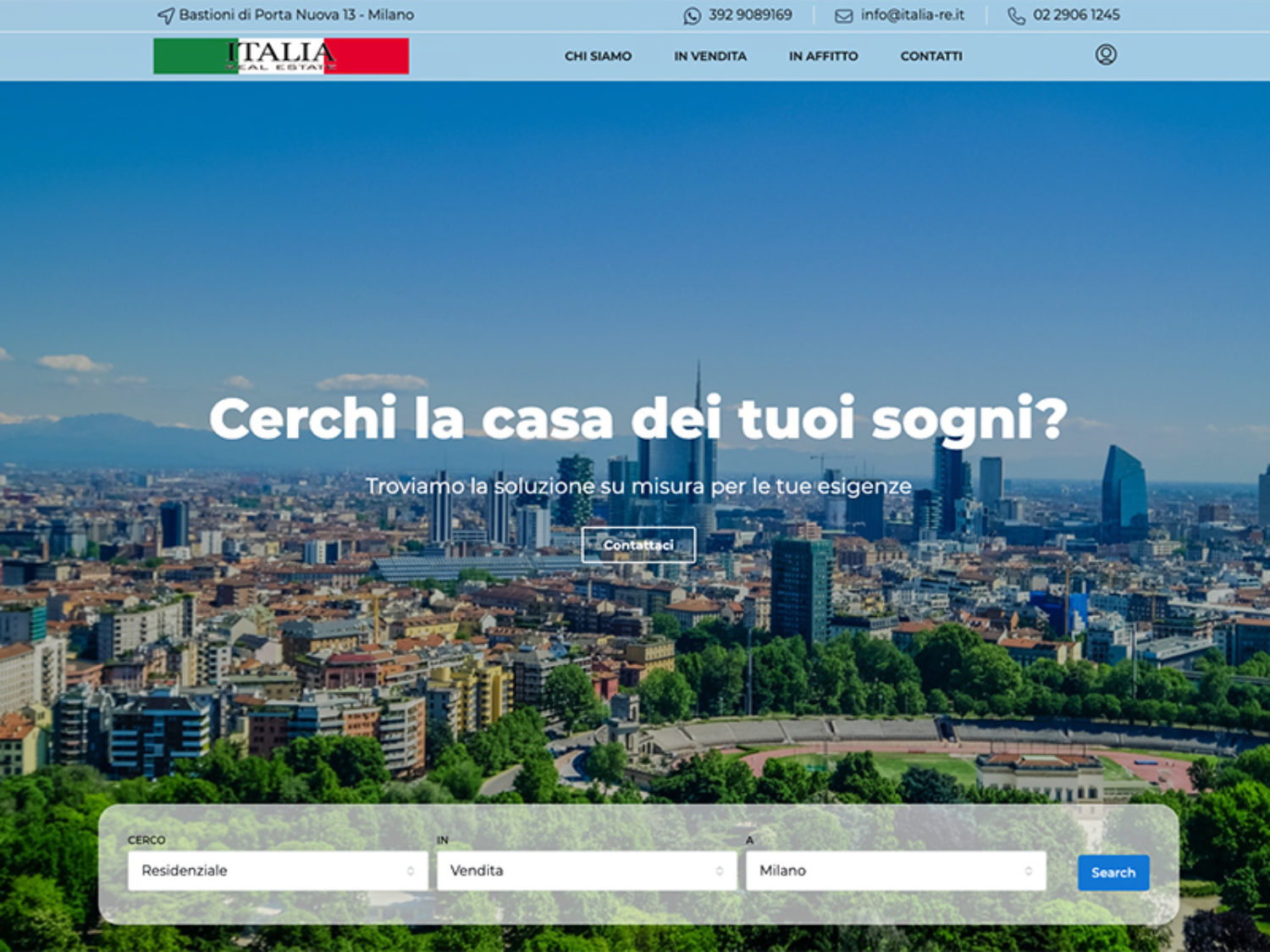Go to the Chi Siamo menu item
The height and width of the screenshot is (952, 1270).
(598, 56)
